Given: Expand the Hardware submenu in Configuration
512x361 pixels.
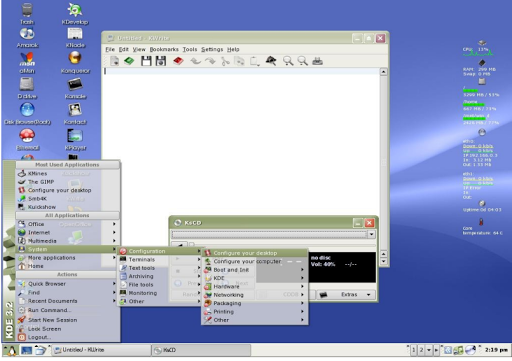Looking at the screenshot, I should (255, 286).
